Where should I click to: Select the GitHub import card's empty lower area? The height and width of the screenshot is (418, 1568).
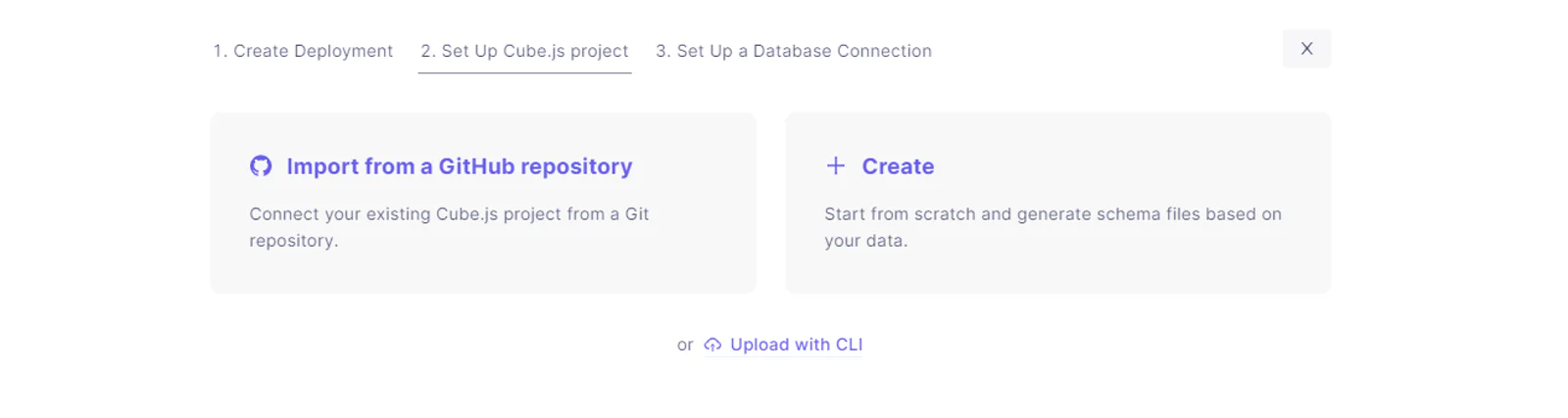point(483,273)
